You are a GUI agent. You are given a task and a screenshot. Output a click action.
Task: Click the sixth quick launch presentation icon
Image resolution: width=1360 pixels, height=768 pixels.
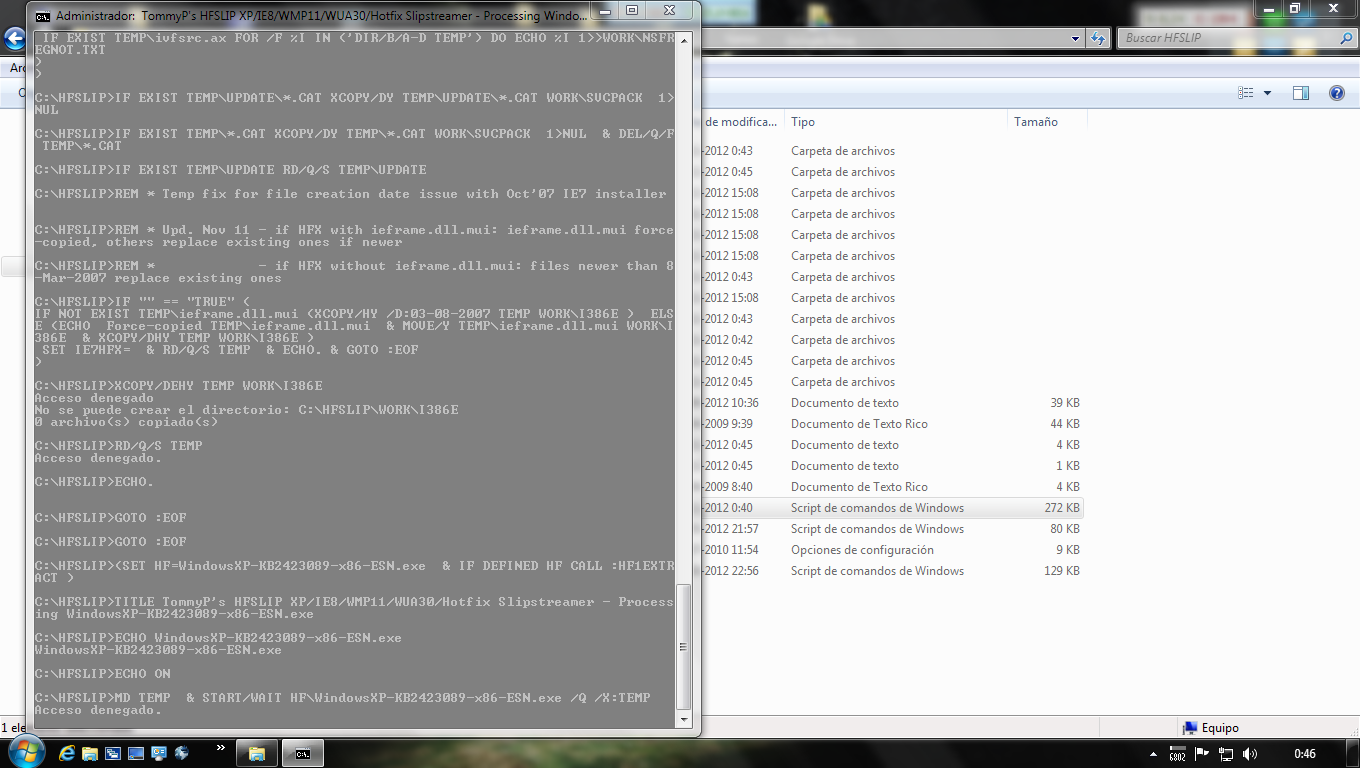tap(158, 753)
